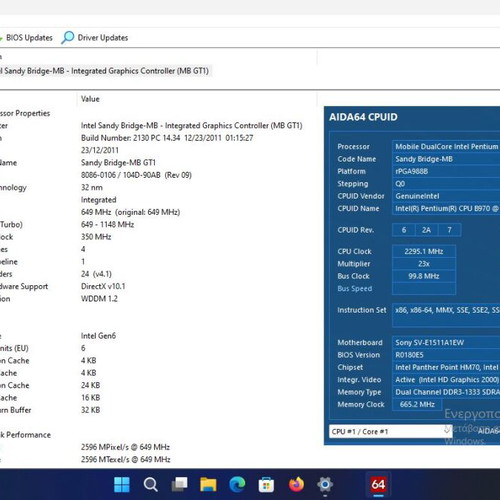
Task: Launch Microsoft Edge from the taskbar
Action: click(x=237, y=484)
